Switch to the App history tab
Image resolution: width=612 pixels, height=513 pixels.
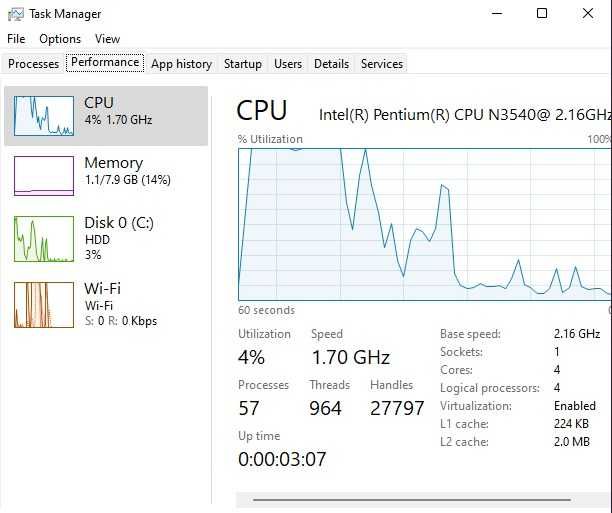[x=181, y=64]
